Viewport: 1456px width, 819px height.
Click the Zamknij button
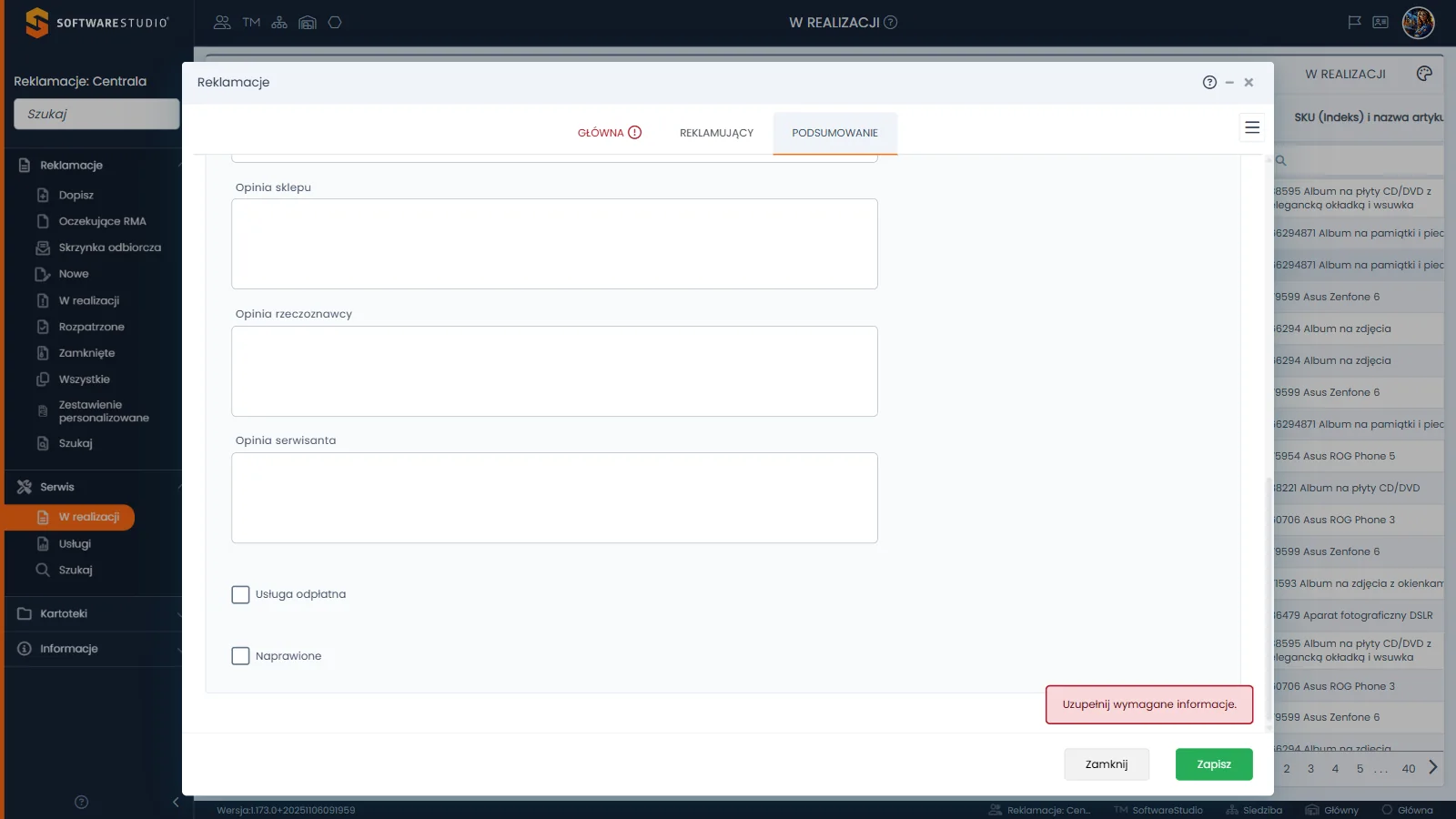tap(1107, 764)
